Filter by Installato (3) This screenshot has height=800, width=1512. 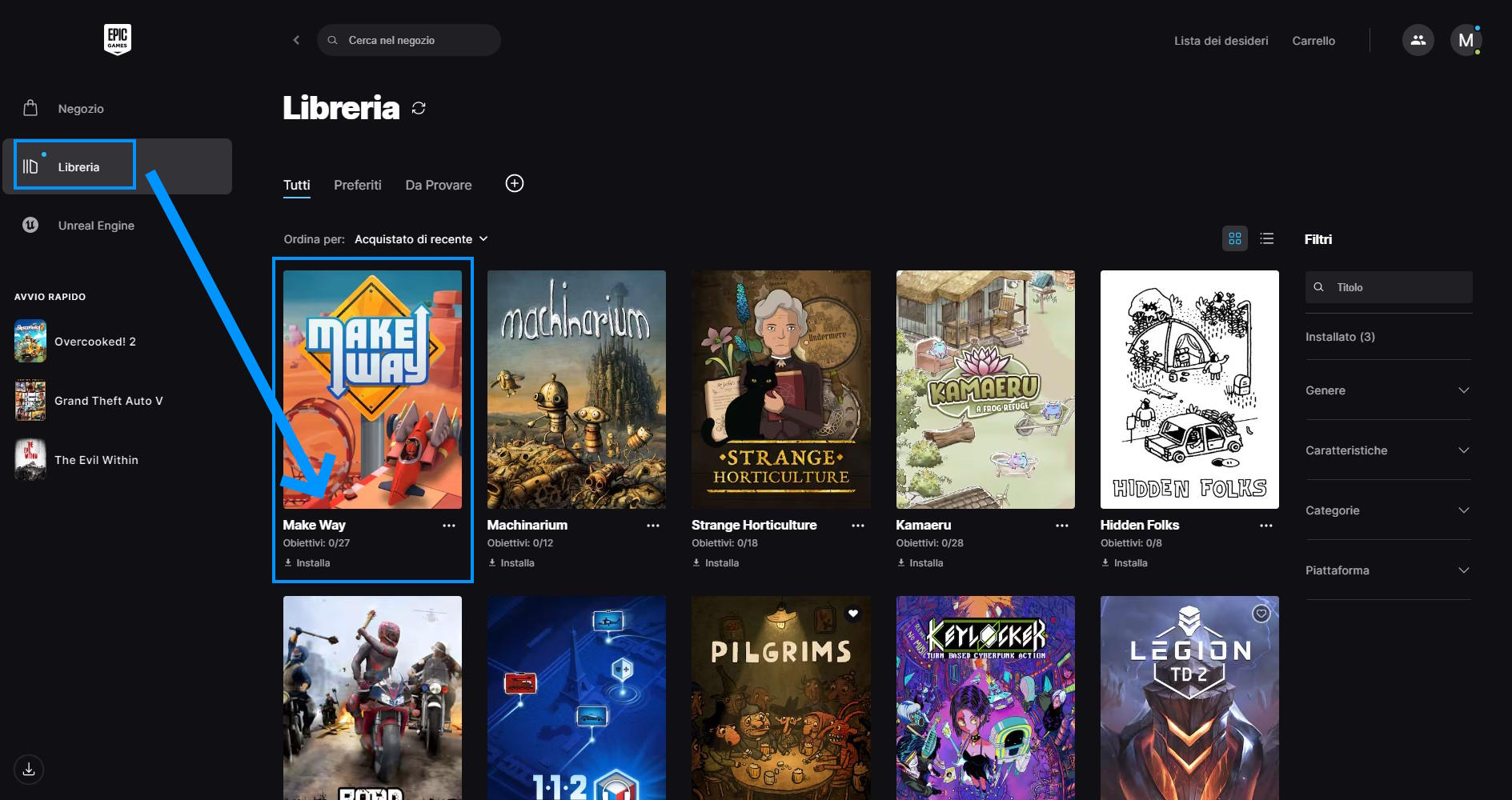[x=1340, y=337]
